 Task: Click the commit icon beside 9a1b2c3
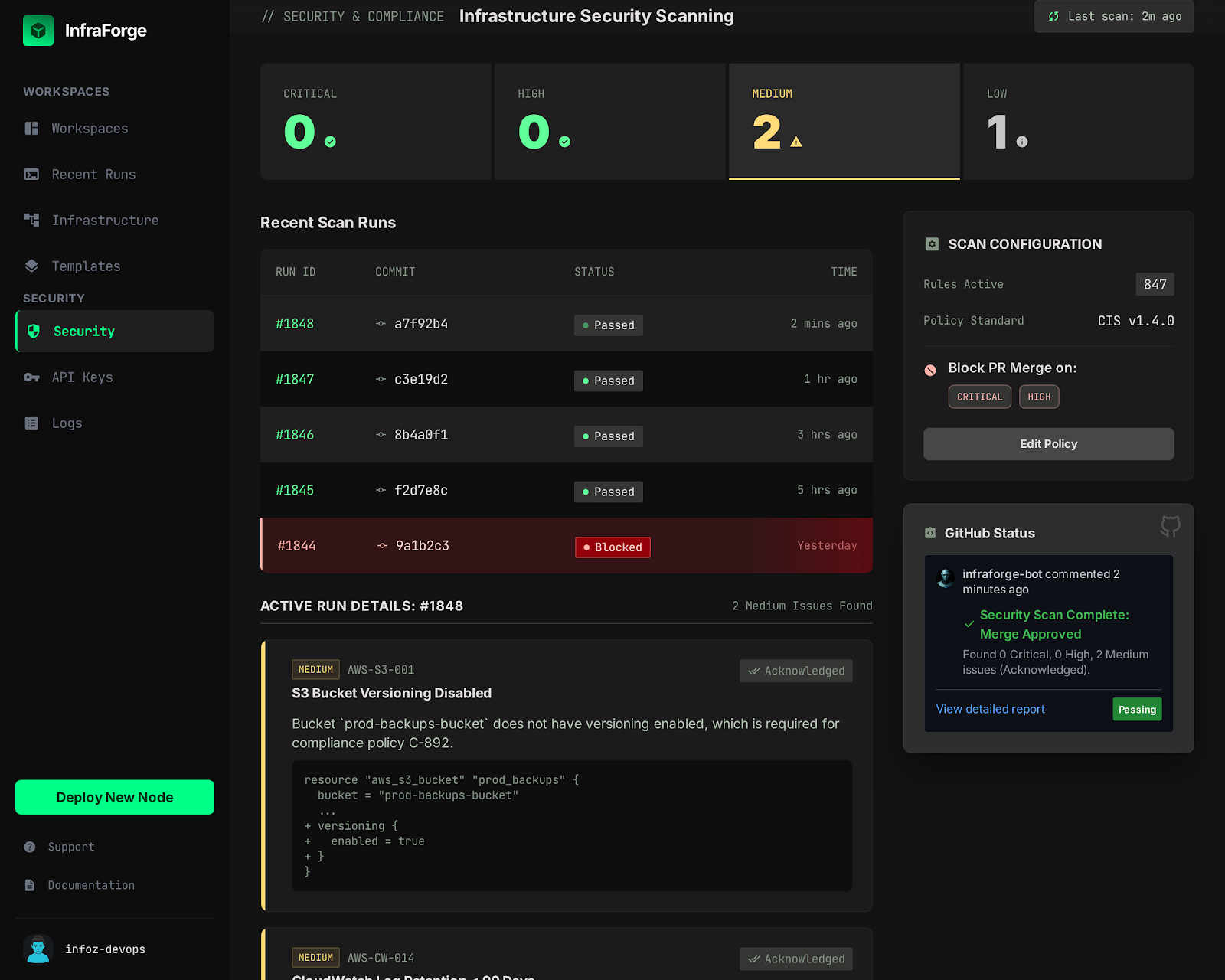pyautogui.click(x=382, y=546)
